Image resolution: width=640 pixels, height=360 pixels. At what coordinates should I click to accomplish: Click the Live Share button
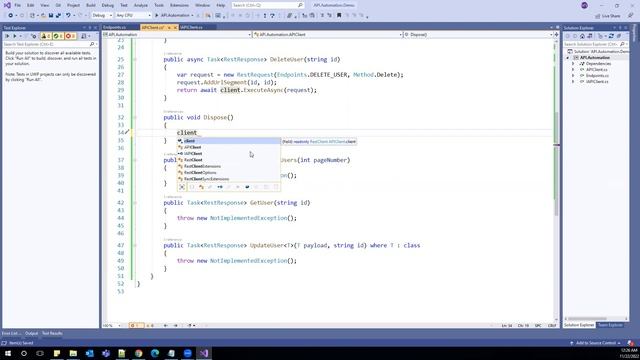(607, 16)
